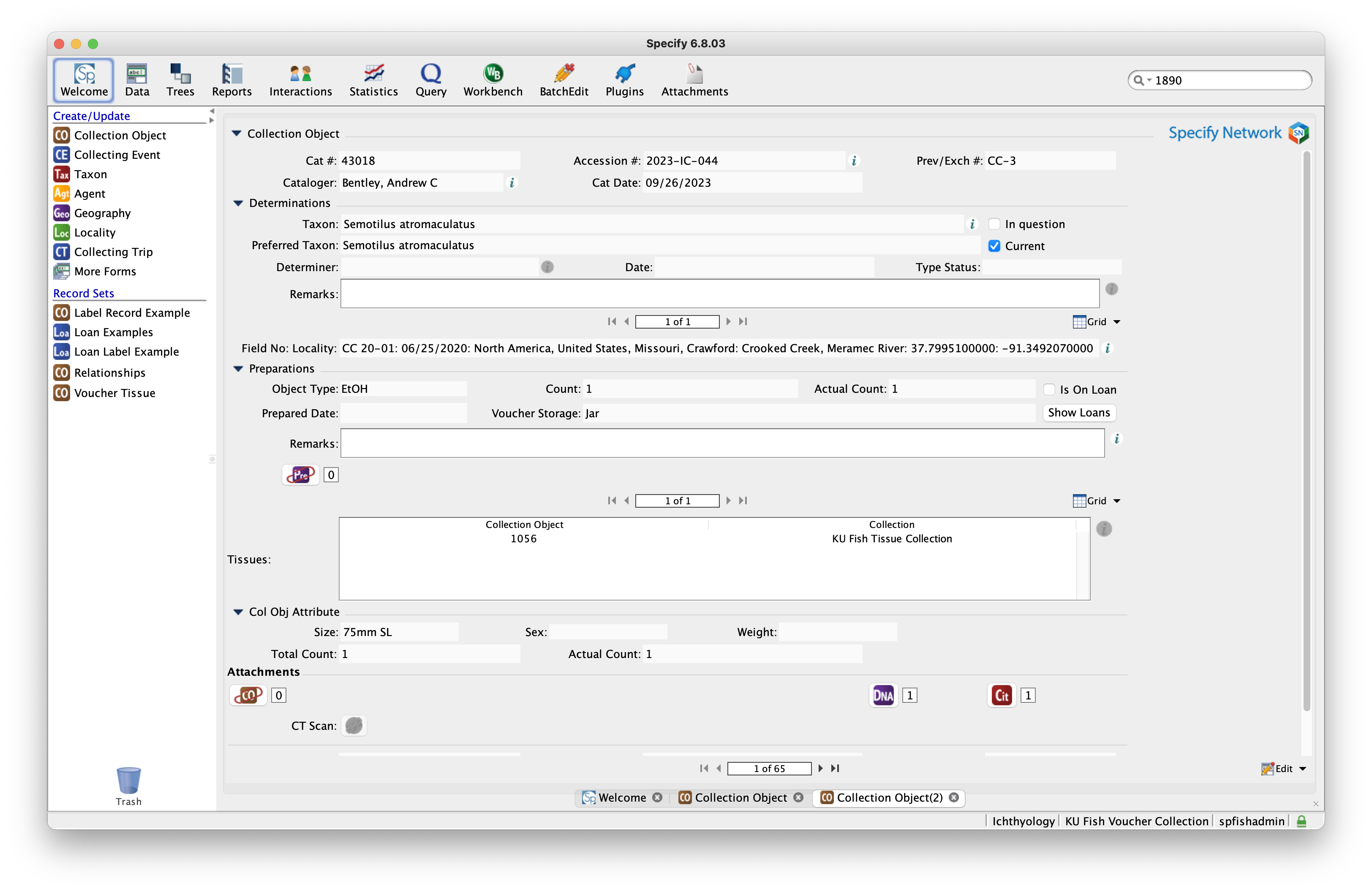Click info icon next to Cataloger field
Image resolution: width=1372 pixels, height=892 pixels.
pyautogui.click(x=512, y=182)
